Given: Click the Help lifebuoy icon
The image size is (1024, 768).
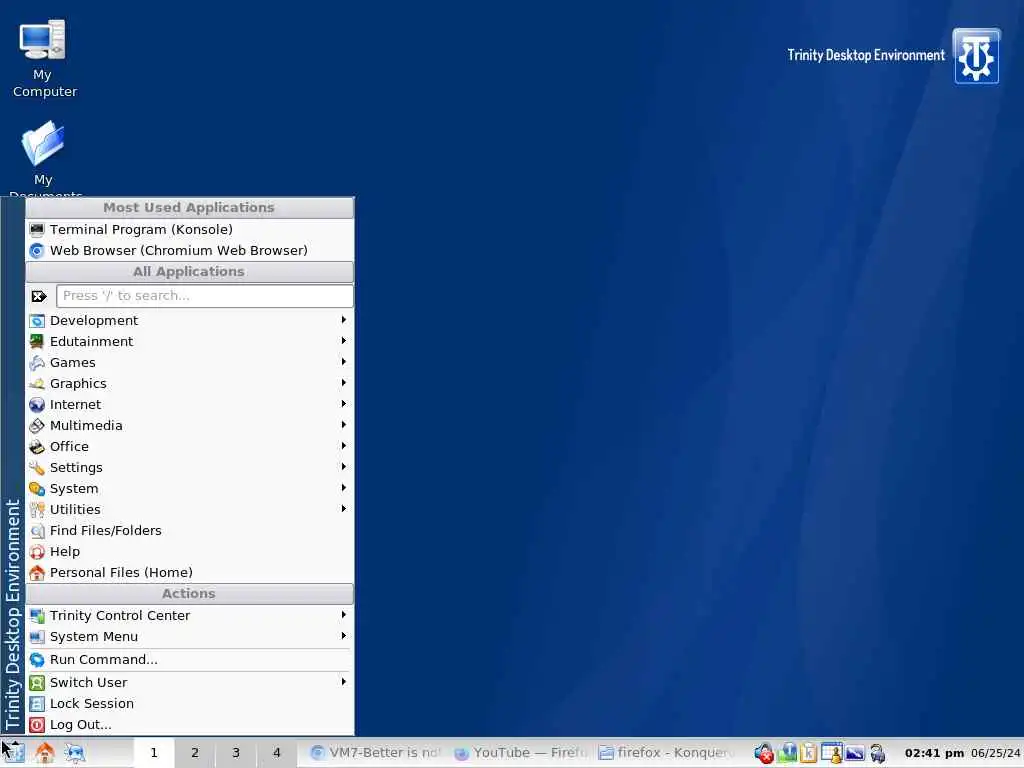Looking at the screenshot, I should [x=37, y=552].
